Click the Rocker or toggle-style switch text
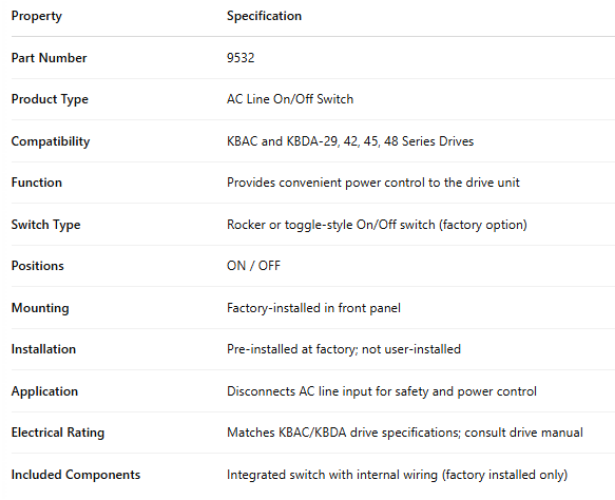This screenshot has width=615, height=500. tap(376, 225)
